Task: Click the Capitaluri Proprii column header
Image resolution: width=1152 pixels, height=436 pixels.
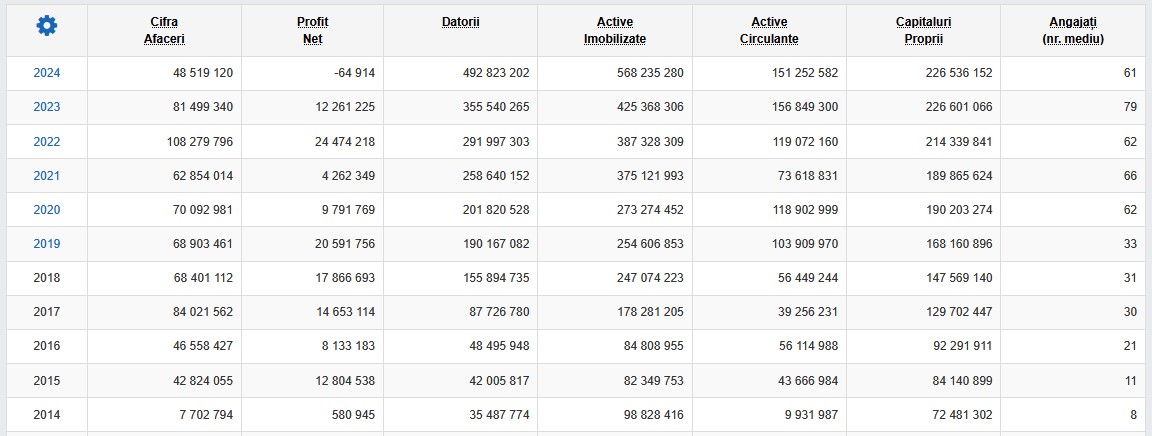Action: click(924, 30)
